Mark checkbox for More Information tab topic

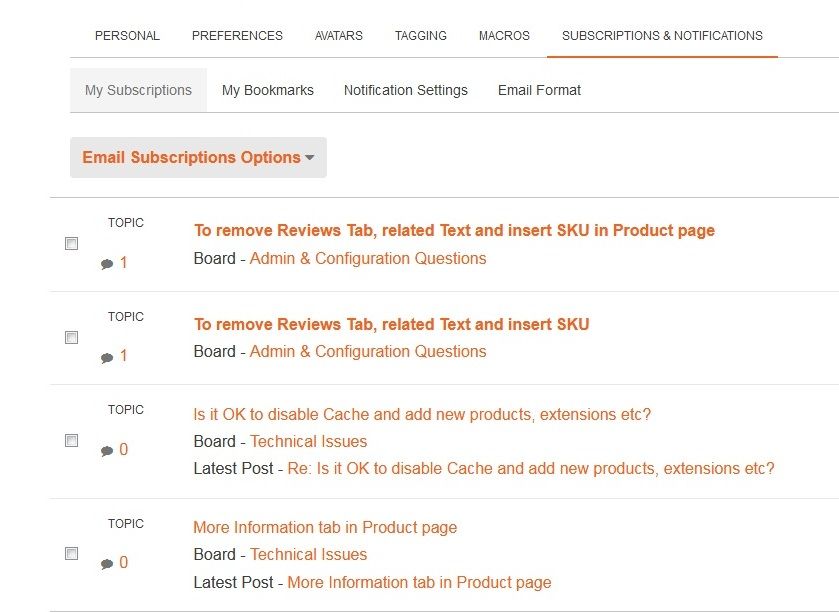pyautogui.click(x=71, y=553)
